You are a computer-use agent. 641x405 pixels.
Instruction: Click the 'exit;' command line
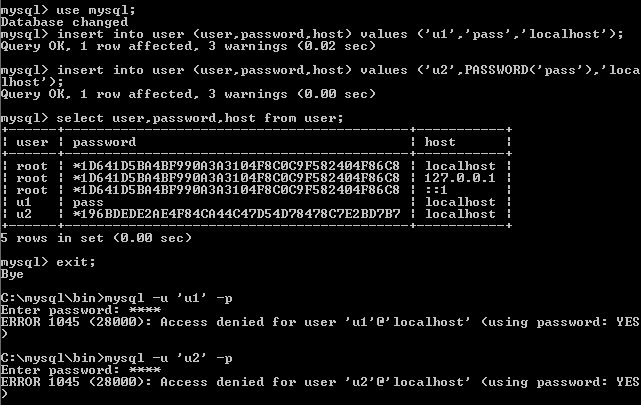pos(48,262)
